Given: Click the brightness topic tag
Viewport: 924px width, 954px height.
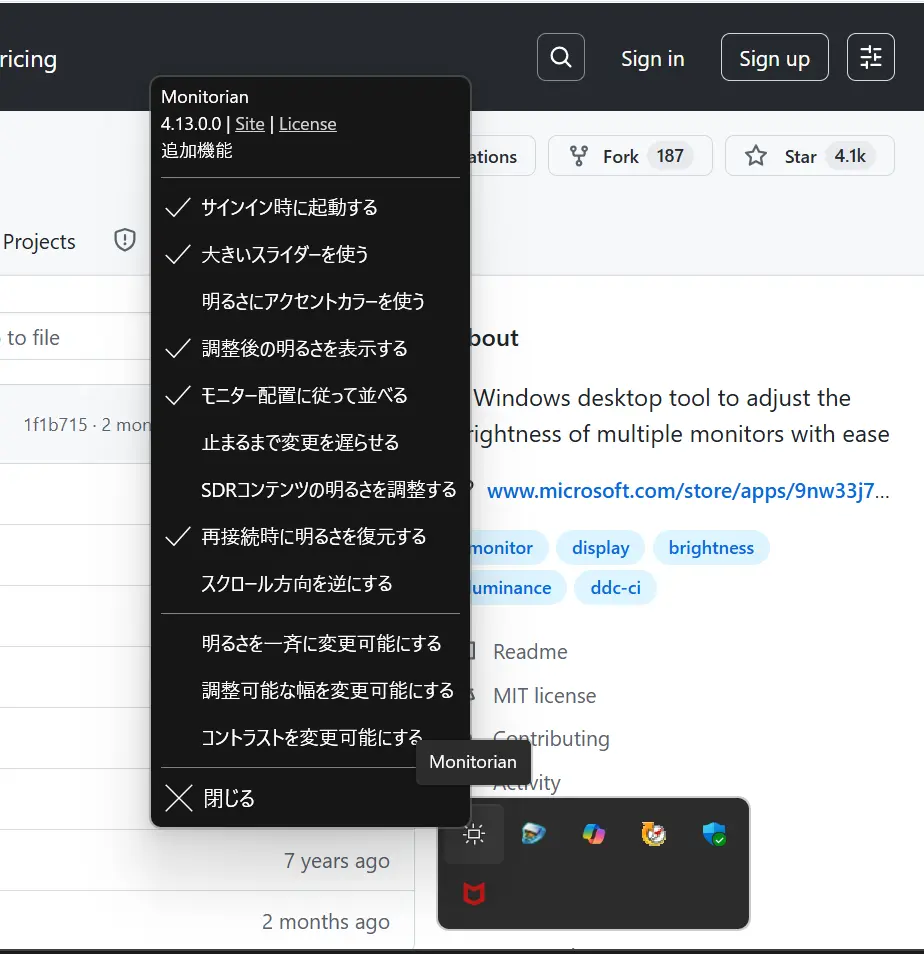Looking at the screenshot, I should 711,548.
